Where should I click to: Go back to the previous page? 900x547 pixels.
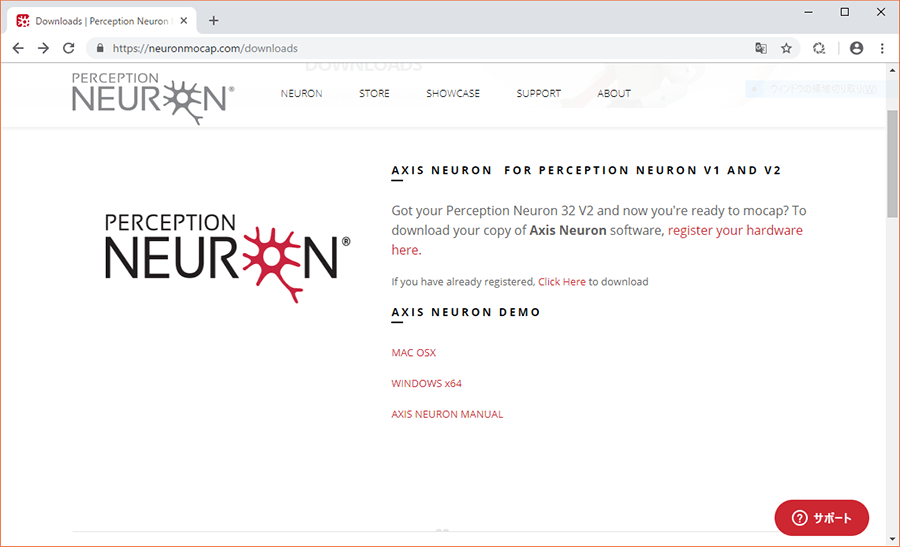18,48
